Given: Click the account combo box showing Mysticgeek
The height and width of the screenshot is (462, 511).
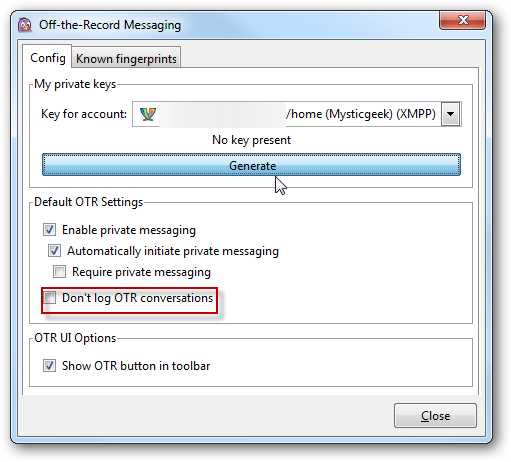Looking at the screenshot, I should click(x=297, y=114).
